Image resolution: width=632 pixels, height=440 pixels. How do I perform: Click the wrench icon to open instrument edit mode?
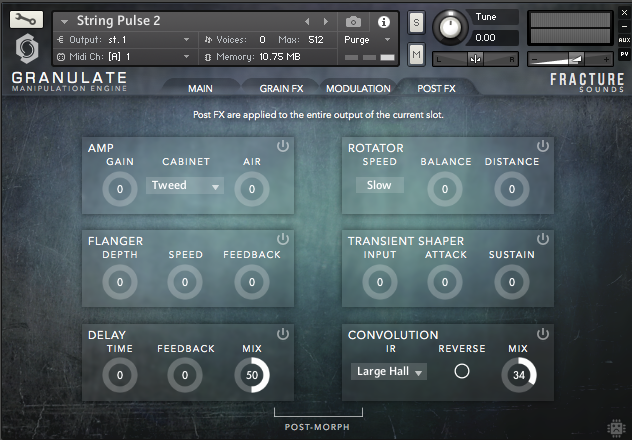(27, 19)
